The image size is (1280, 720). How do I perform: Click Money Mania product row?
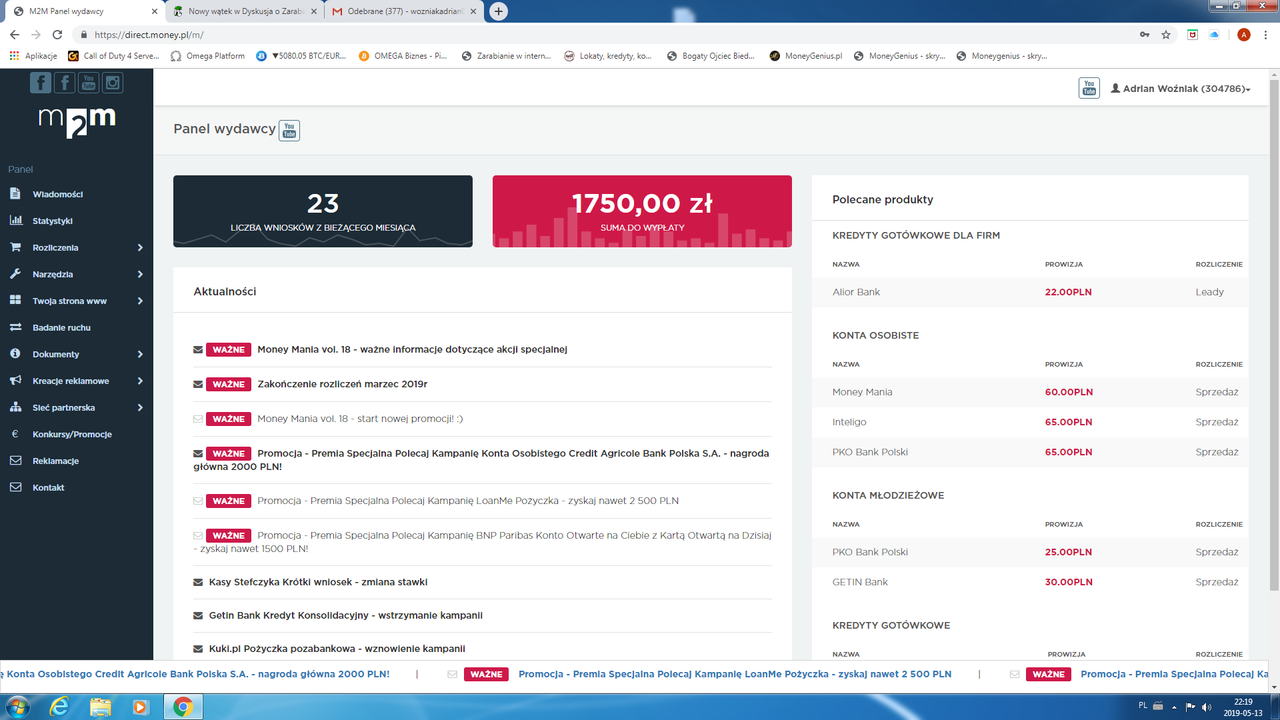coord(1030,392)
